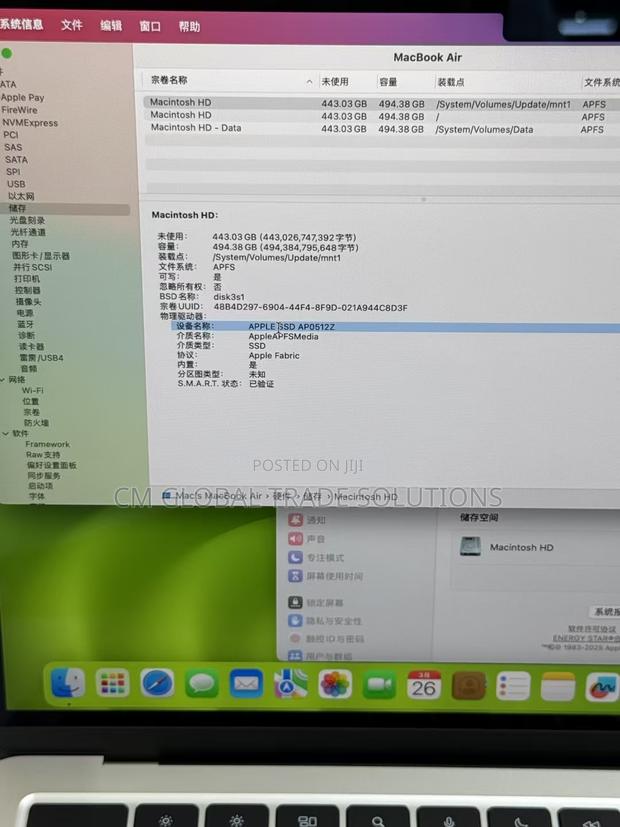Select 防火墙 under 网络
Image resolution: width=620 pixels, height=827 pixels.
pos(36,422)
